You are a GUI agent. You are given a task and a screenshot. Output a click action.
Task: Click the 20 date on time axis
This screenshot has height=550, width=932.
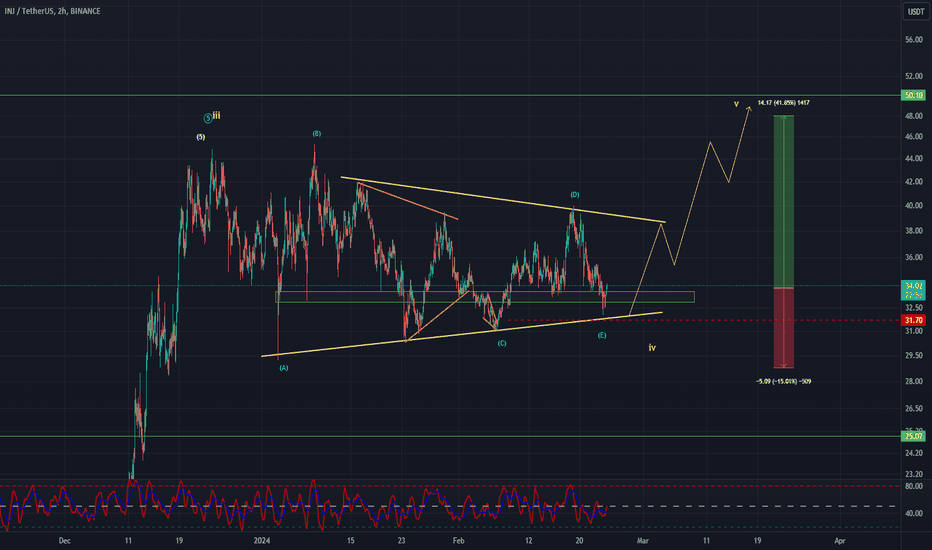pyautogui.click(x=580, y=540)
